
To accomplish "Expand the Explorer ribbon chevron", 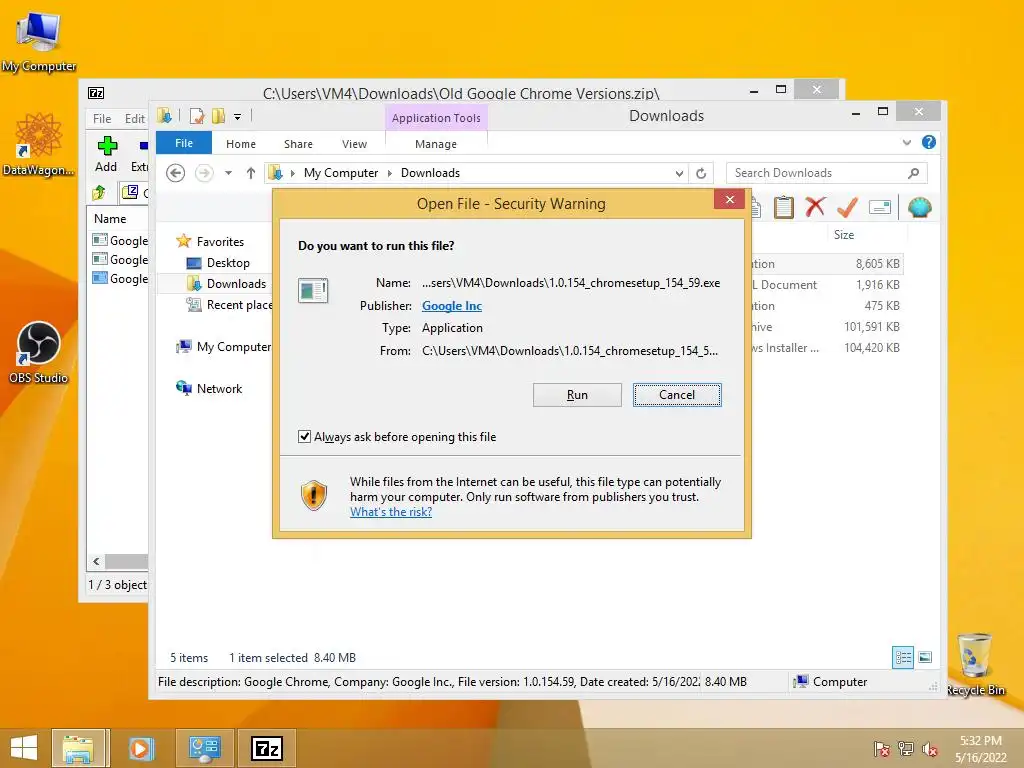I will click(x=906, y=142).
